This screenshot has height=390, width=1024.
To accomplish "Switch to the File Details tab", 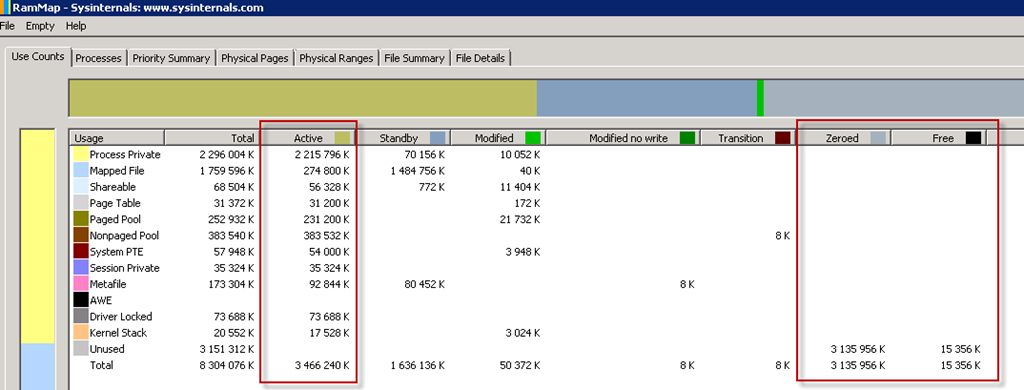I will click(x=480, y=58).
